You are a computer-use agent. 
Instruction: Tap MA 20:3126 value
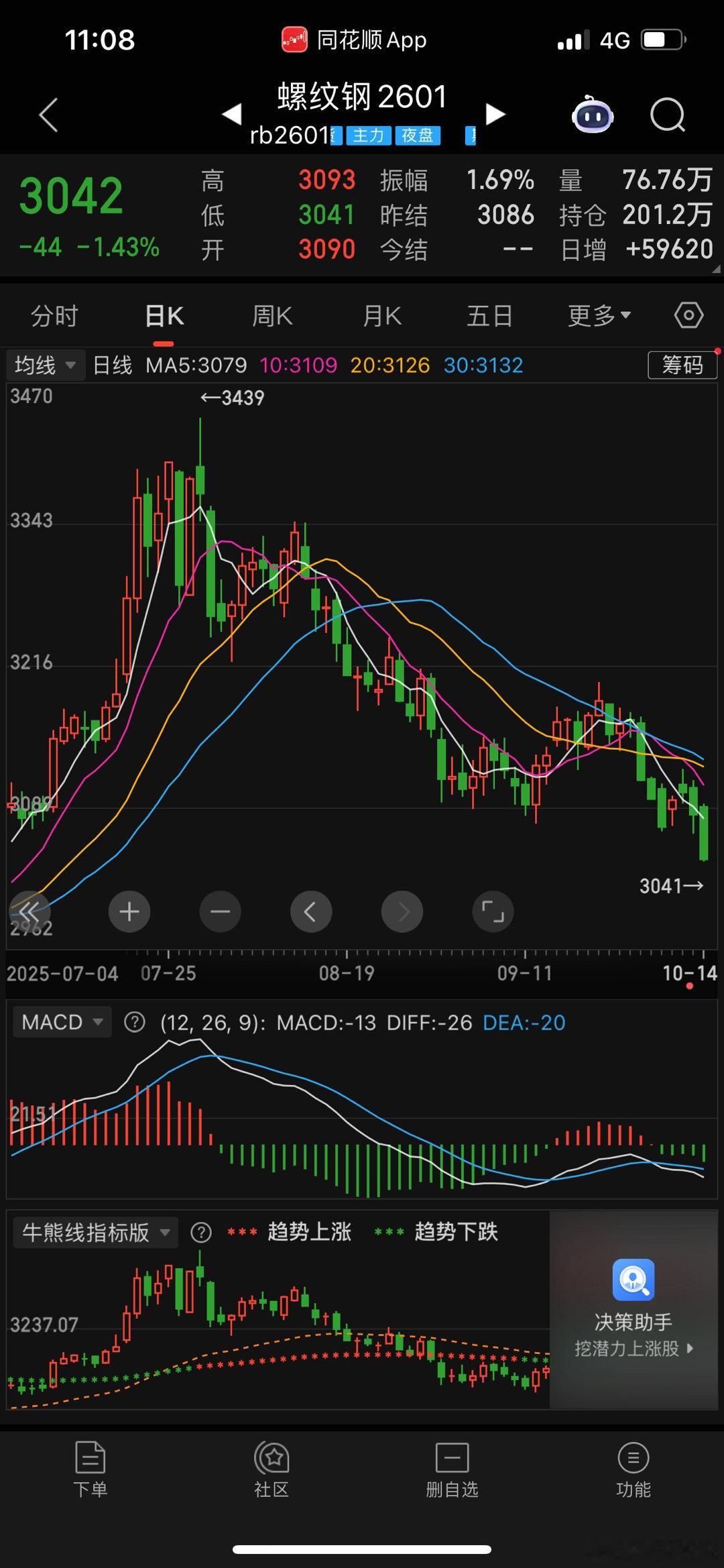390,366
